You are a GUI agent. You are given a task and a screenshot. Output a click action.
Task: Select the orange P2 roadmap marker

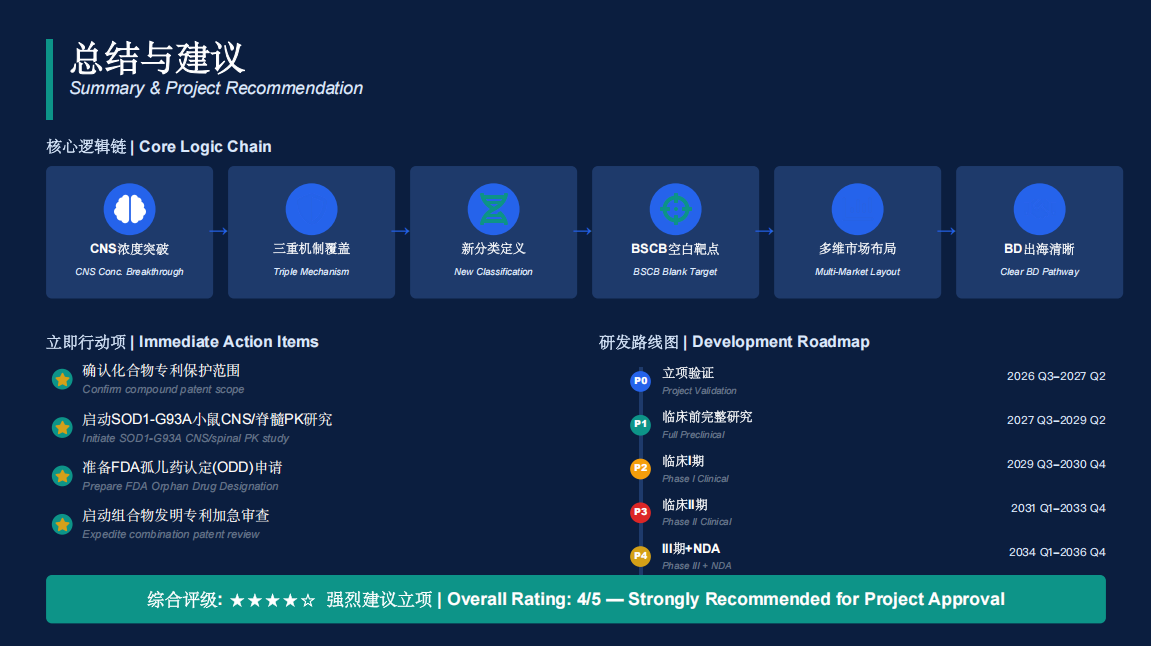pyautogui.click(x=640, y=468)
